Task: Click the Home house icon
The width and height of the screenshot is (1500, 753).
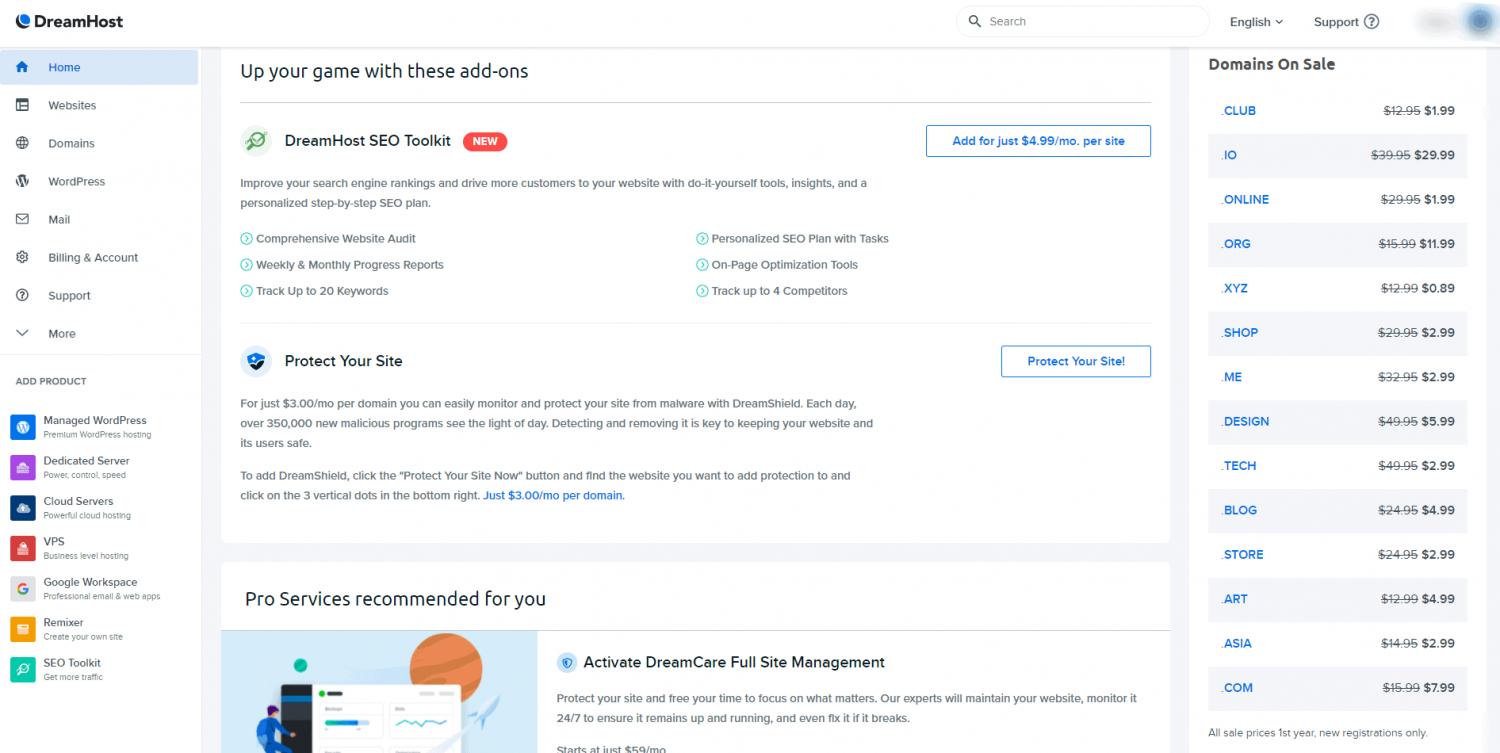Action: coord(22,67)
